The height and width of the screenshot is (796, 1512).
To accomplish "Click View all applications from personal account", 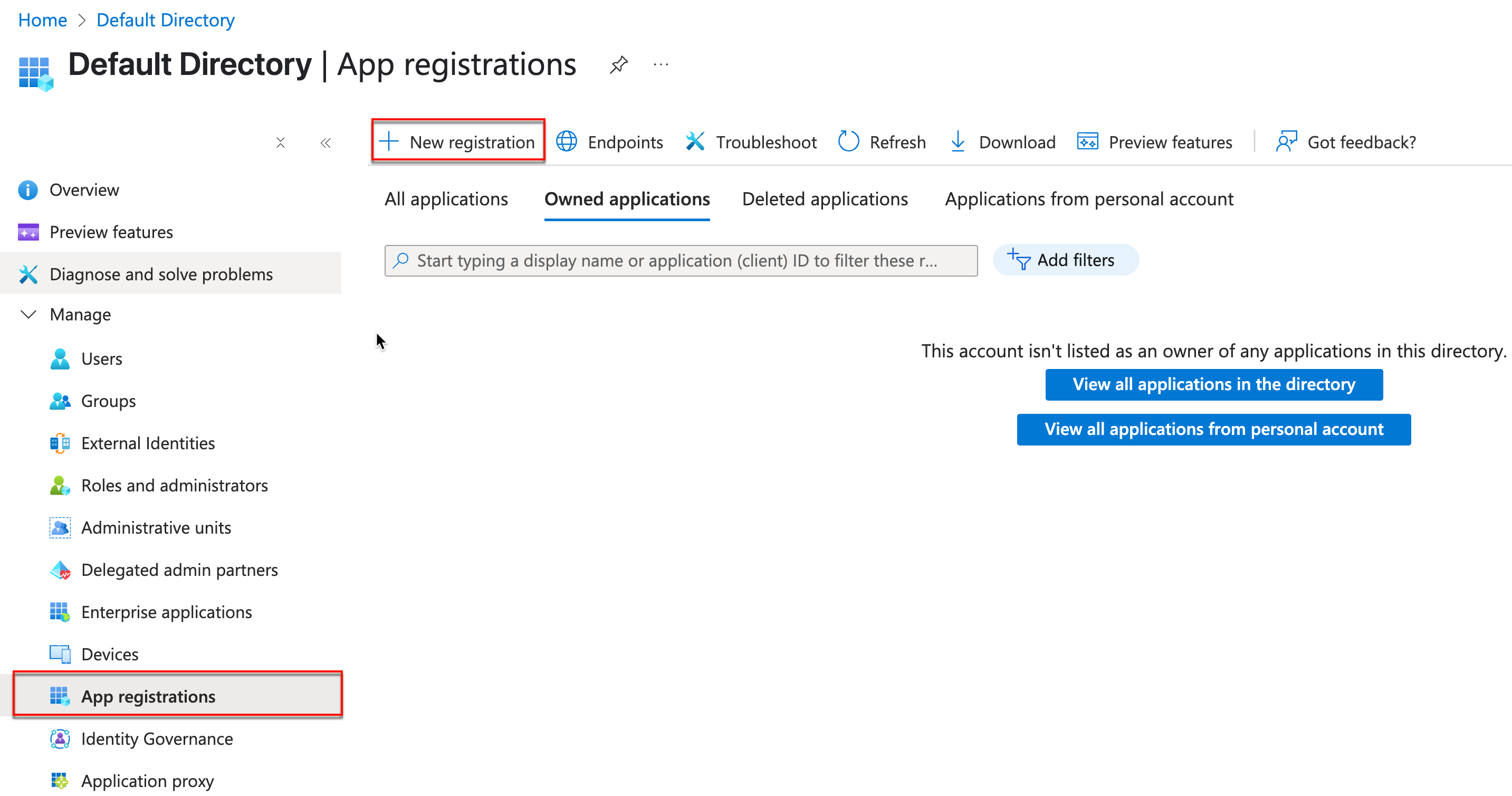I will coord(1214,430).
